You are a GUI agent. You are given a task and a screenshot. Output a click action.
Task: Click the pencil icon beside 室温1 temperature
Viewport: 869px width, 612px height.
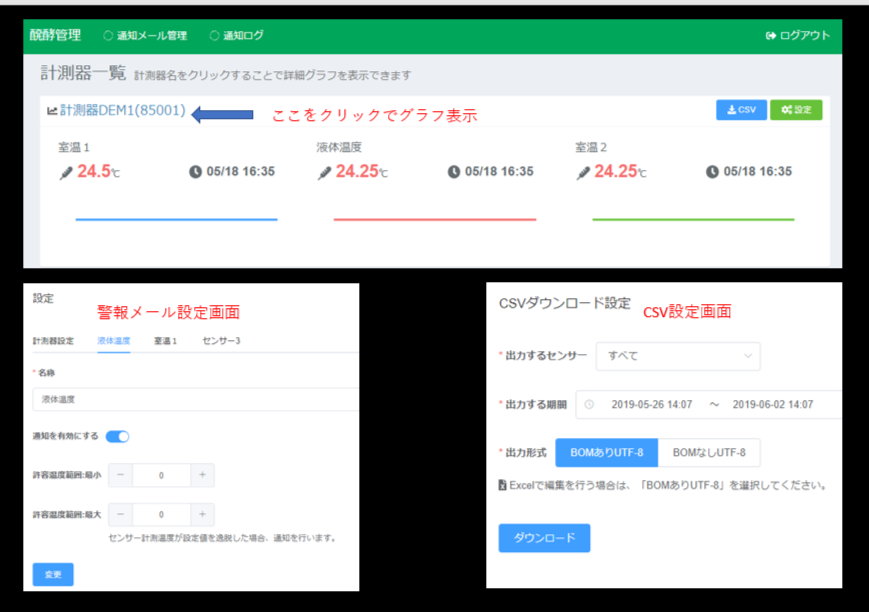(x=66, y=172)
